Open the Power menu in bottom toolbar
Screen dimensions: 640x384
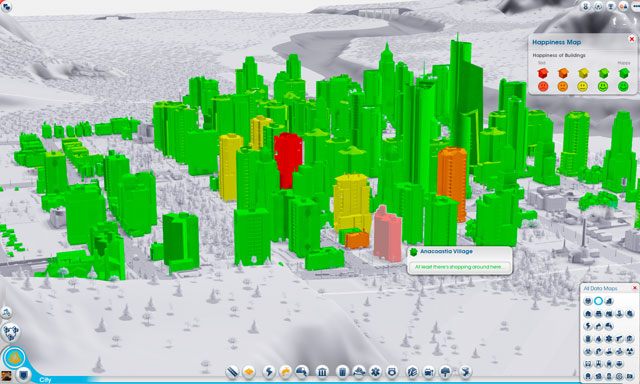(x=269, y=372)
